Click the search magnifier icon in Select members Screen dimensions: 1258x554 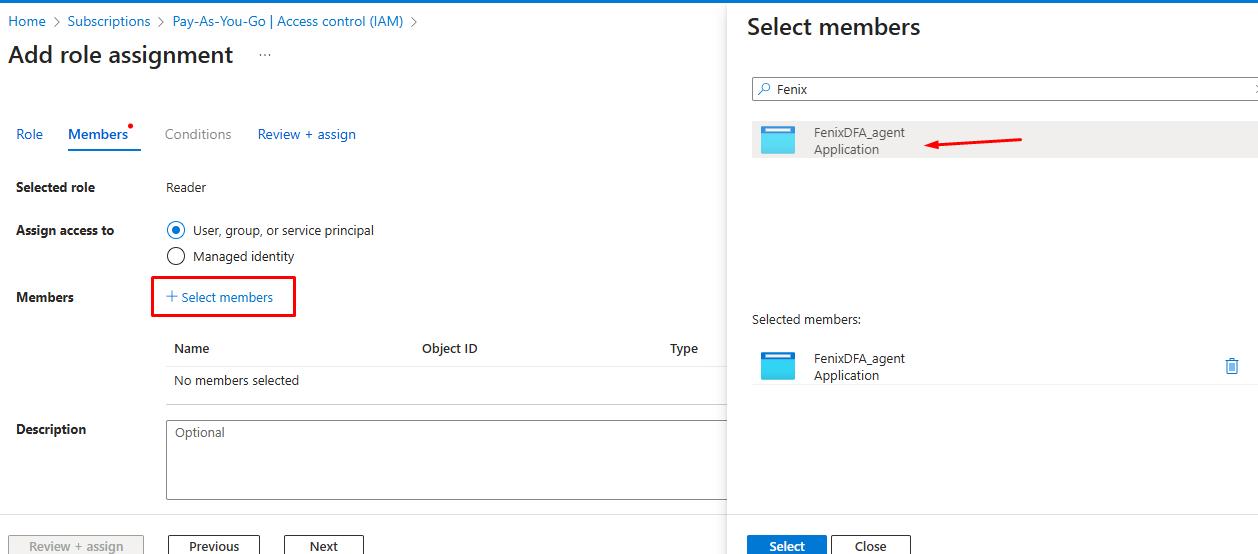pyautogui.click(x=765, y=89)
